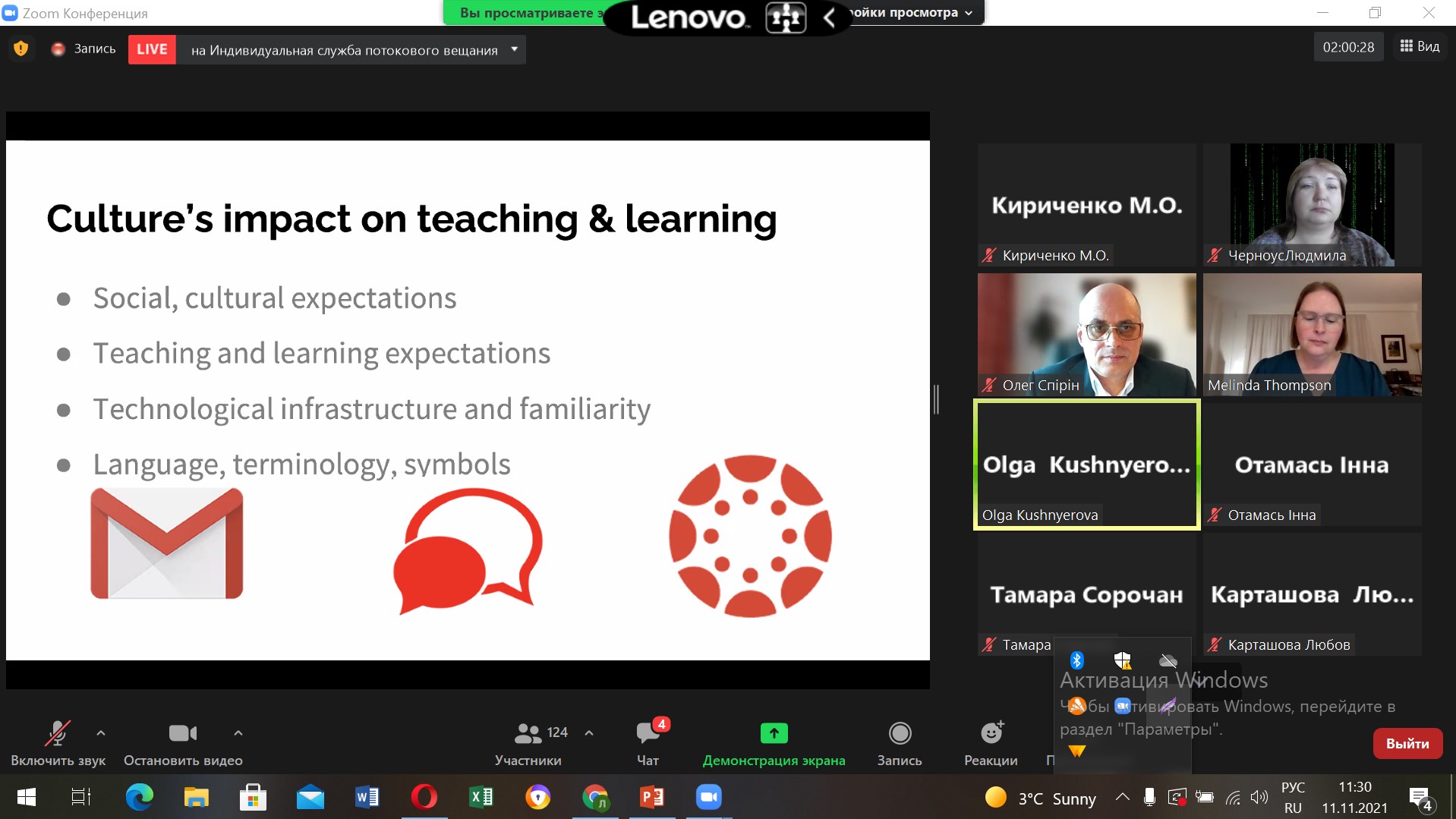Screen dimensions: 1456x819
Task: Select the Olga Kushnyerova speaker tile
Action: click(1086, 465)
